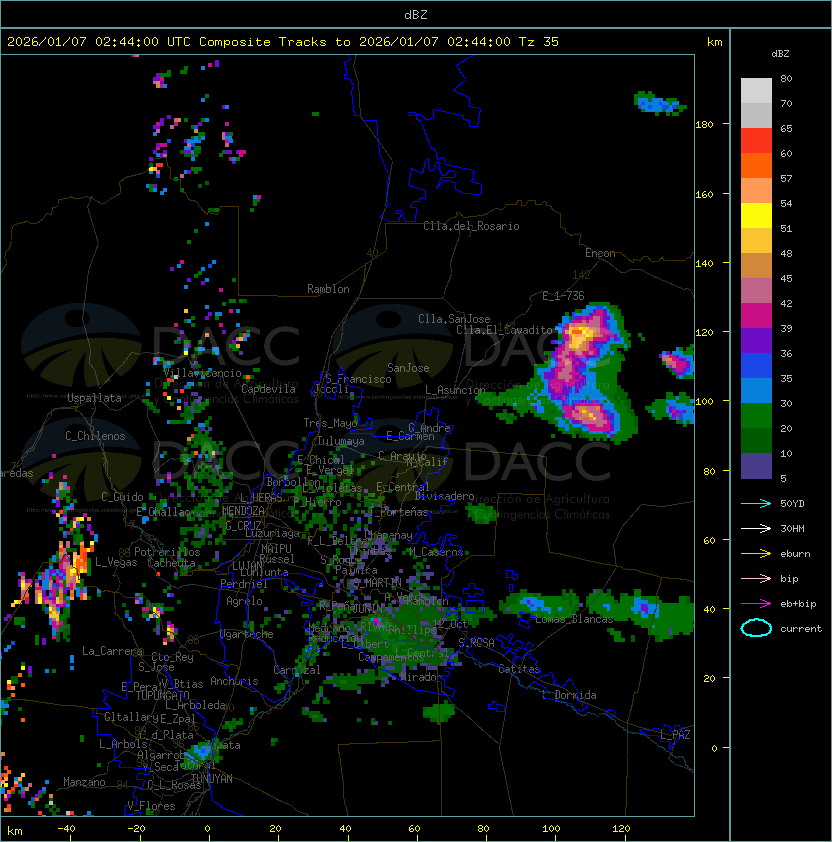Click the L_Asuncion label
Viewport: 832px width, 842px height.
455,390
